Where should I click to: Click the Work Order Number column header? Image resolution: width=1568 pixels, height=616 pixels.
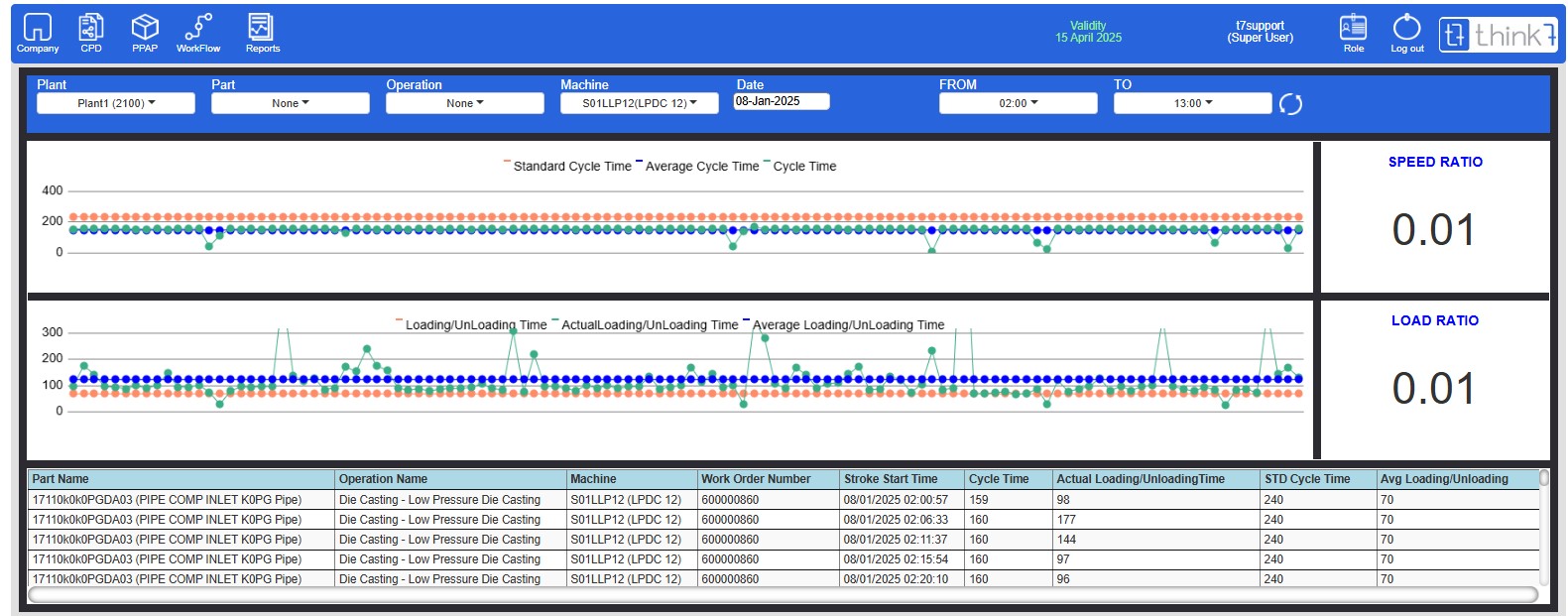point(769,479)
